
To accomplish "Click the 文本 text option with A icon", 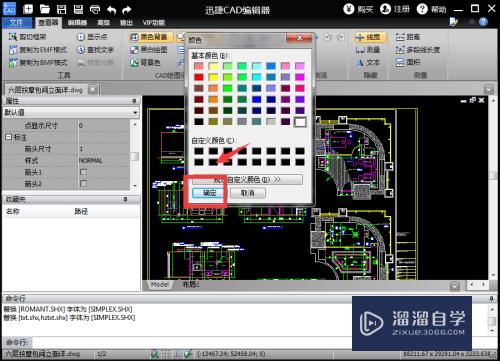I will coord(368,62).
